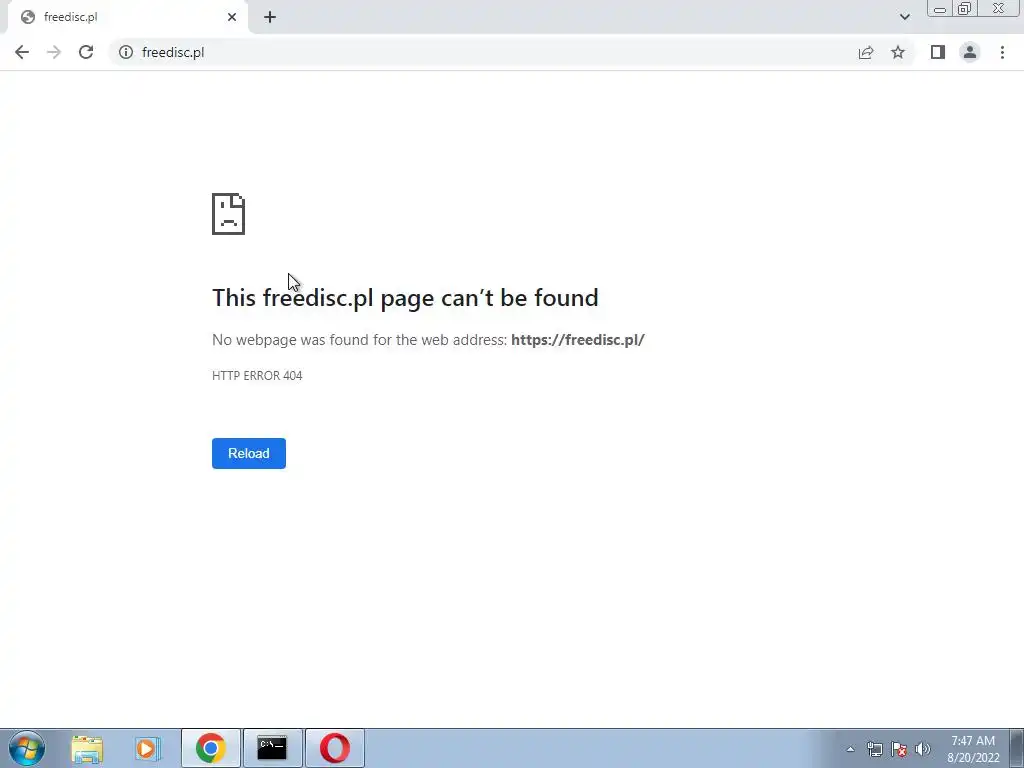
Task: Open Opera browser from taskbar
Action: pyautogui.click(x=334, y=748)
